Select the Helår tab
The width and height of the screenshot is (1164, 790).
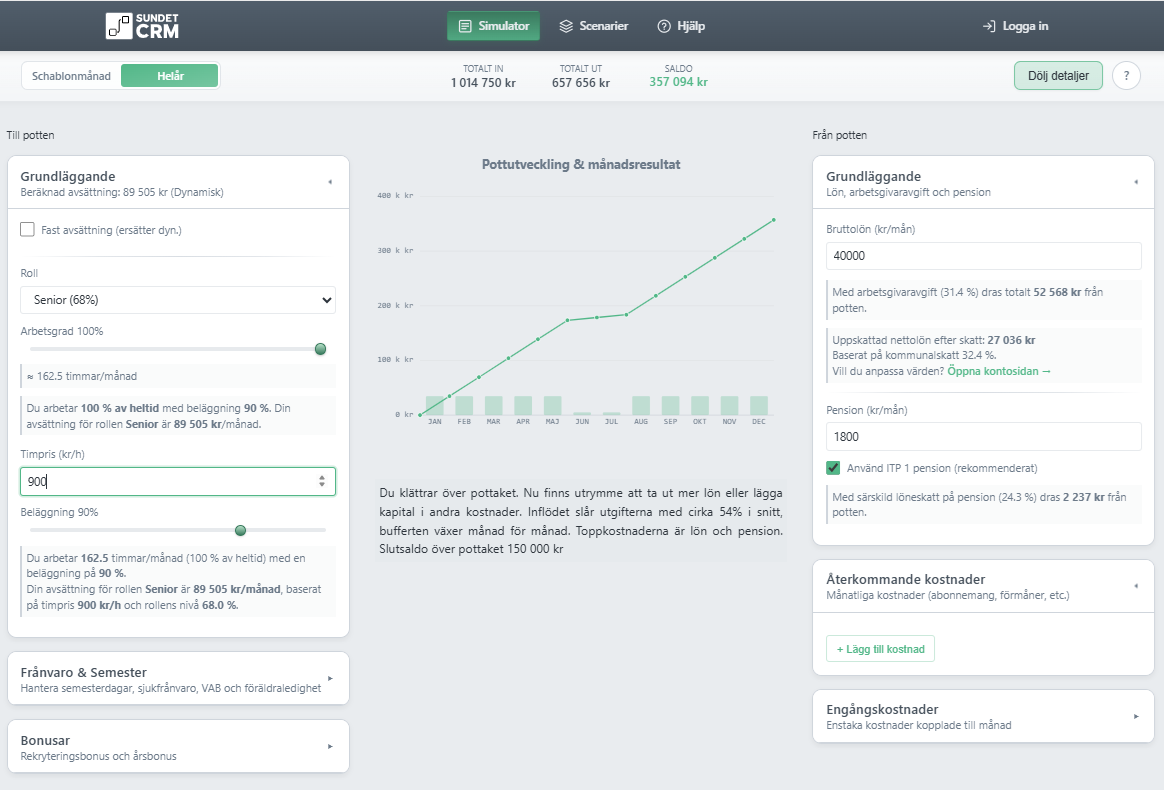pyautogui.click(x=169, y=75)
